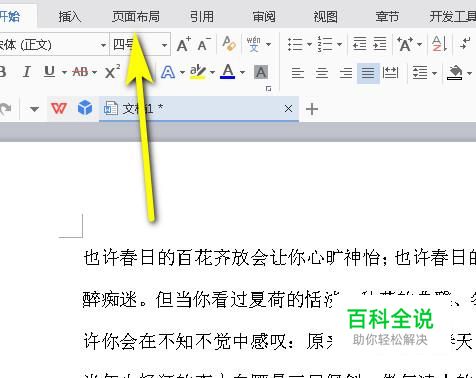Click text line 许你会在不知不觉中感叹

279,341
